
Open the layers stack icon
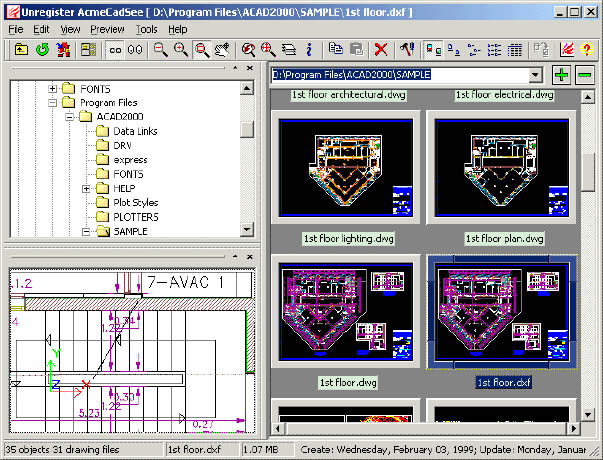[x=288, y=50]
